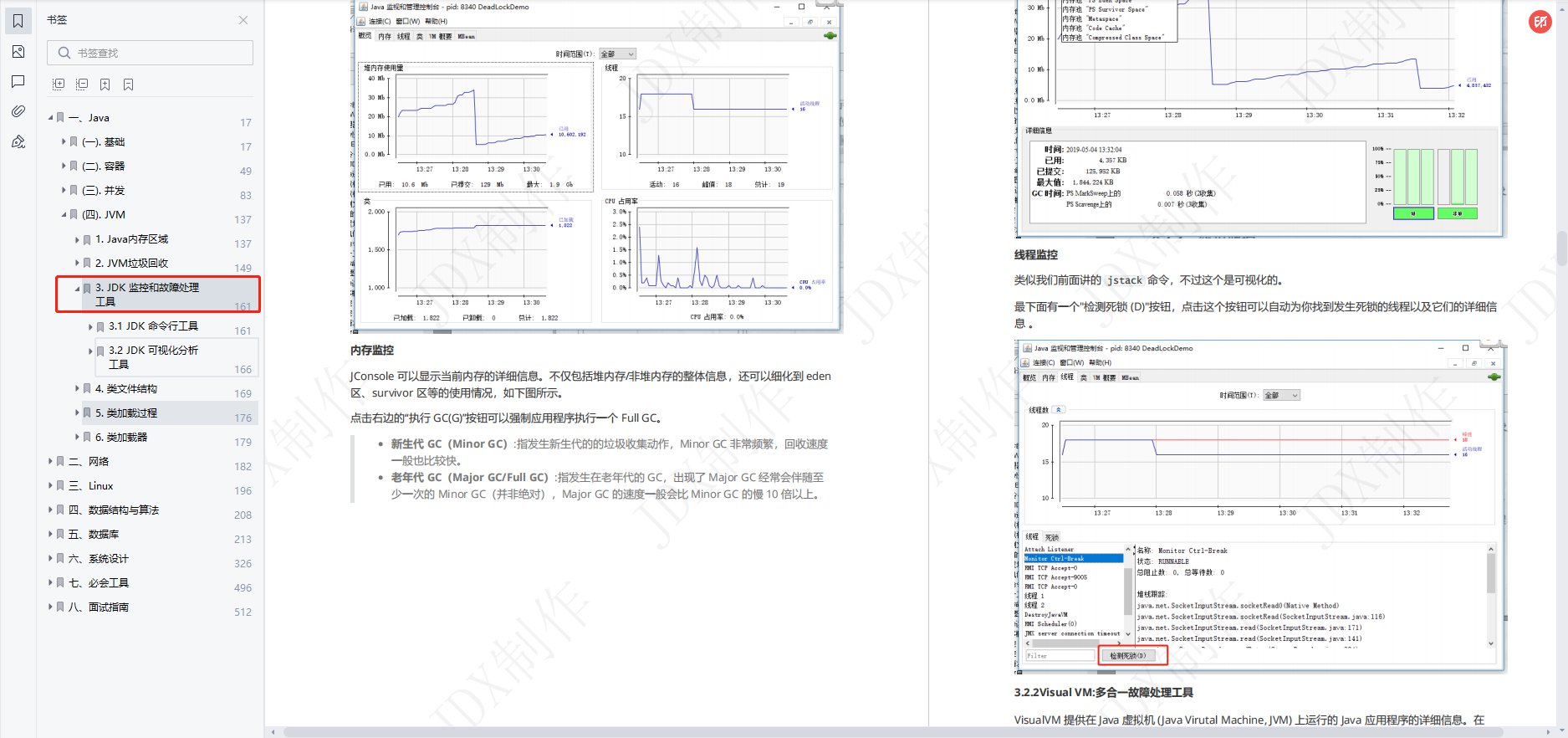This screenshot has width=1568, height=738.
Task: Click the red round floating icon
Action: pos(1540,23)
